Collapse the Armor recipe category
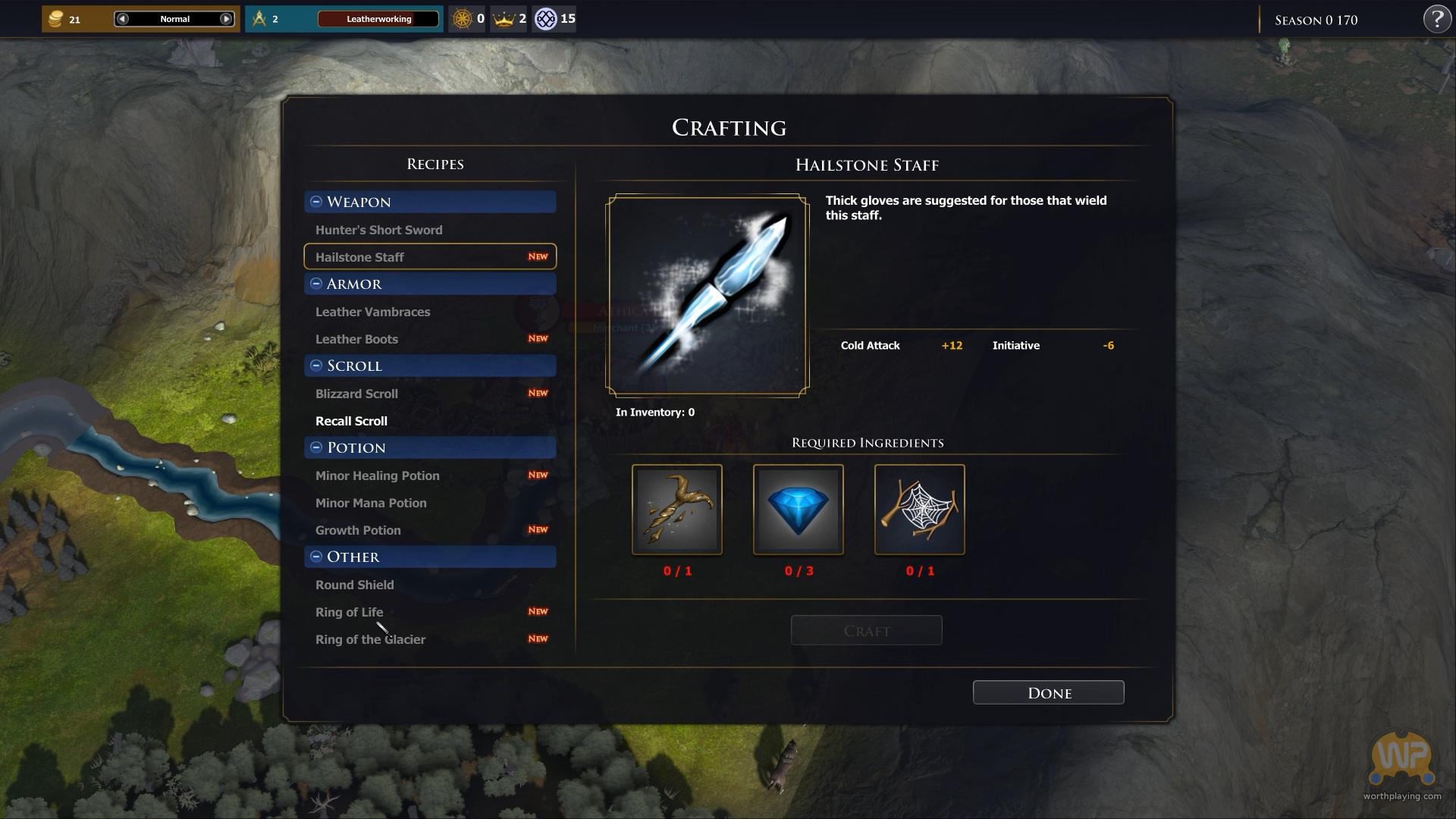The height and width of the screenshot is (819, 1456). pos(316,284)
